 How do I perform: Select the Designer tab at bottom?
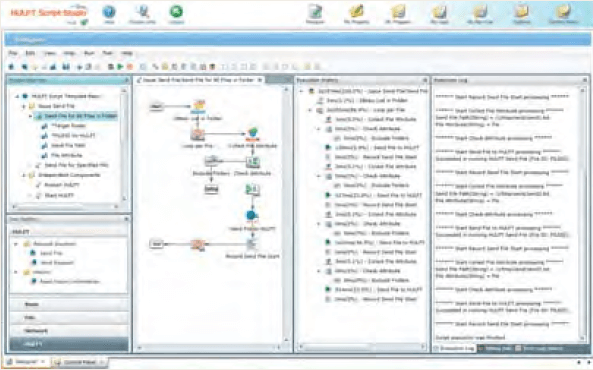point(26,362)
